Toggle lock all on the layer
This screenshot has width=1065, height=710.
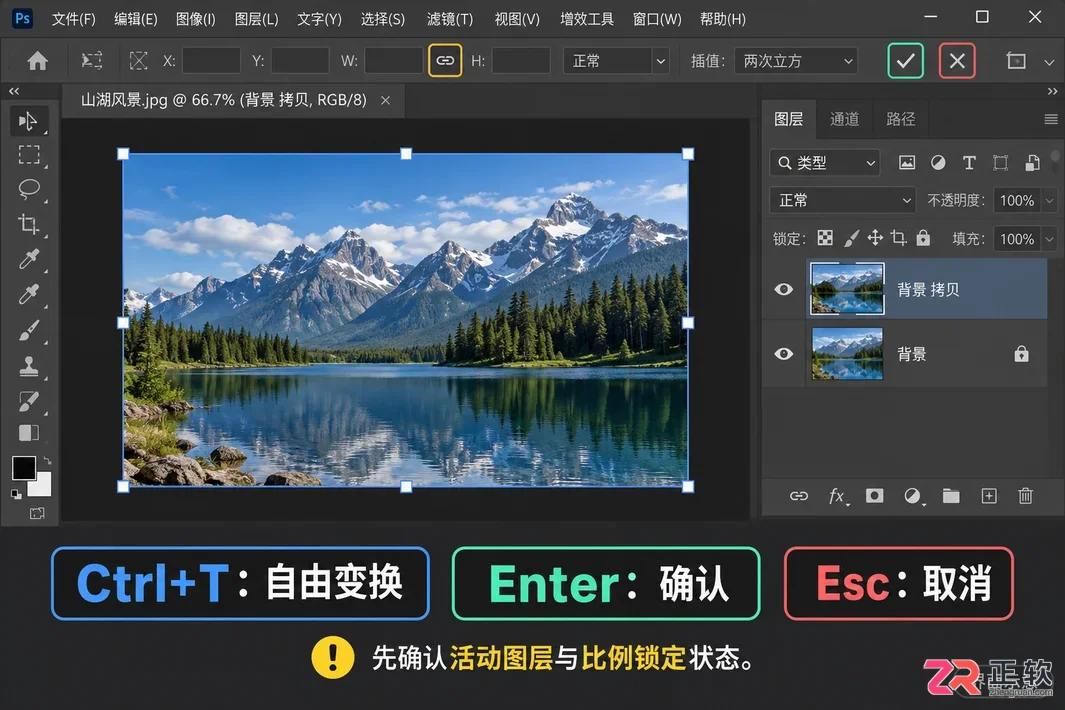[923, 238]
